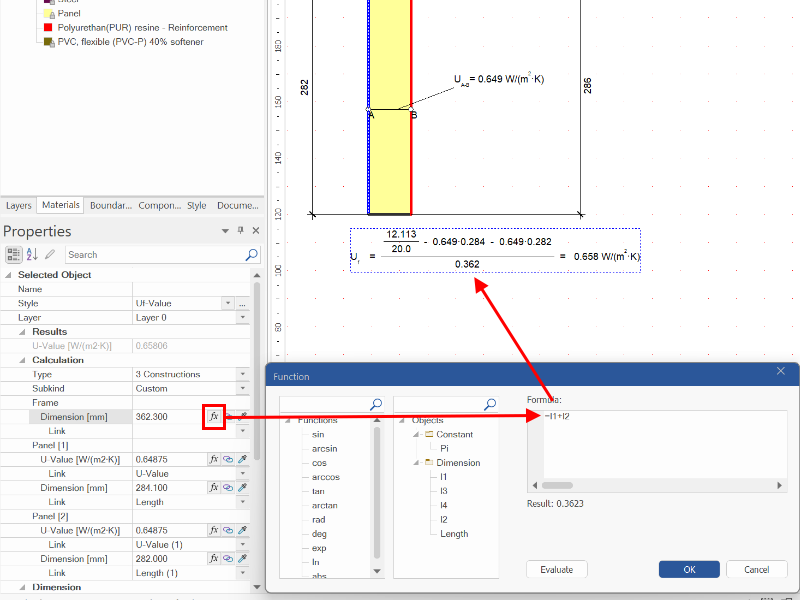This screenshot has height=600, width=800.
Task: Select the Length dimension object
Action: [454, 534]
